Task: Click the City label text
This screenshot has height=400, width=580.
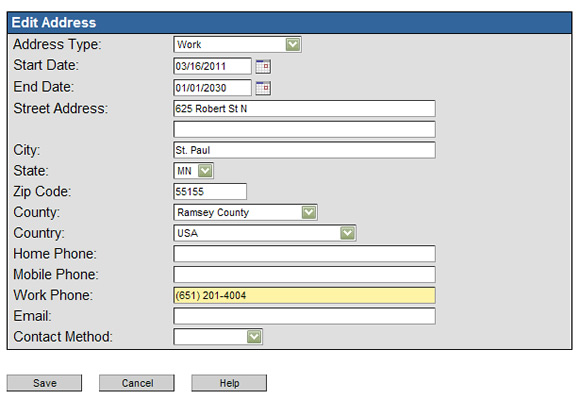Action: pos(27,150)
